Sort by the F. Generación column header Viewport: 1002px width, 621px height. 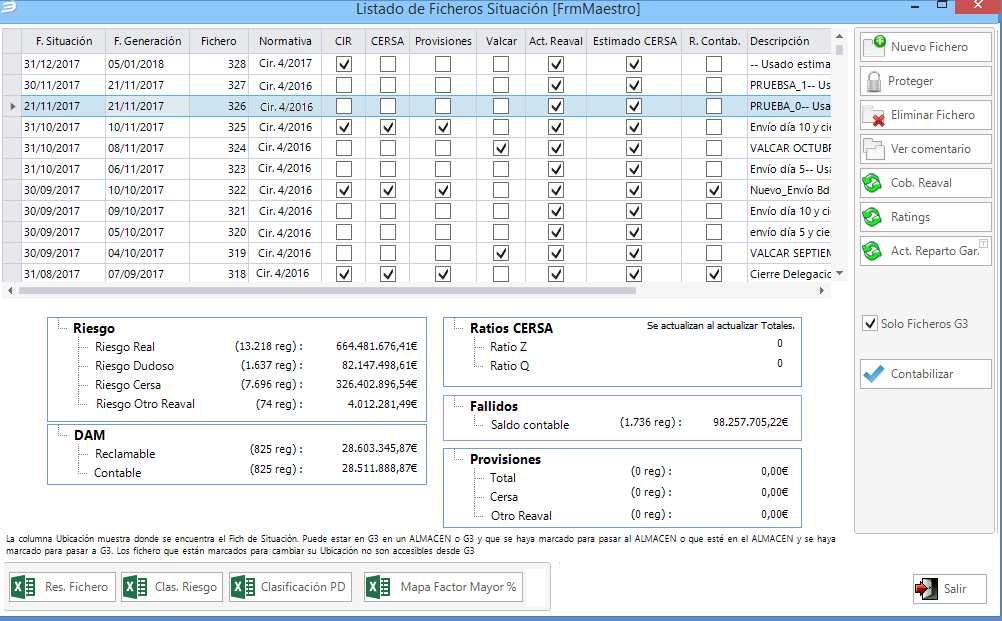click(x=148, y=41)
